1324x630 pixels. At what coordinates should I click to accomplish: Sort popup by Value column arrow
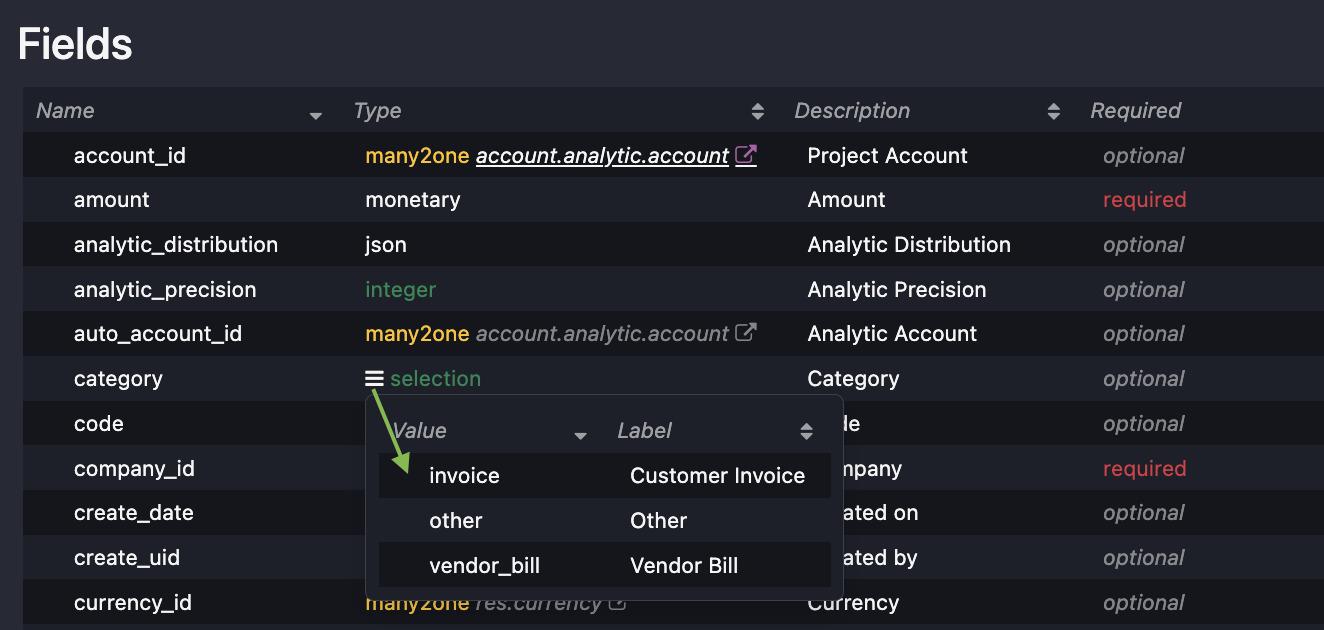(x=580, y=435)
